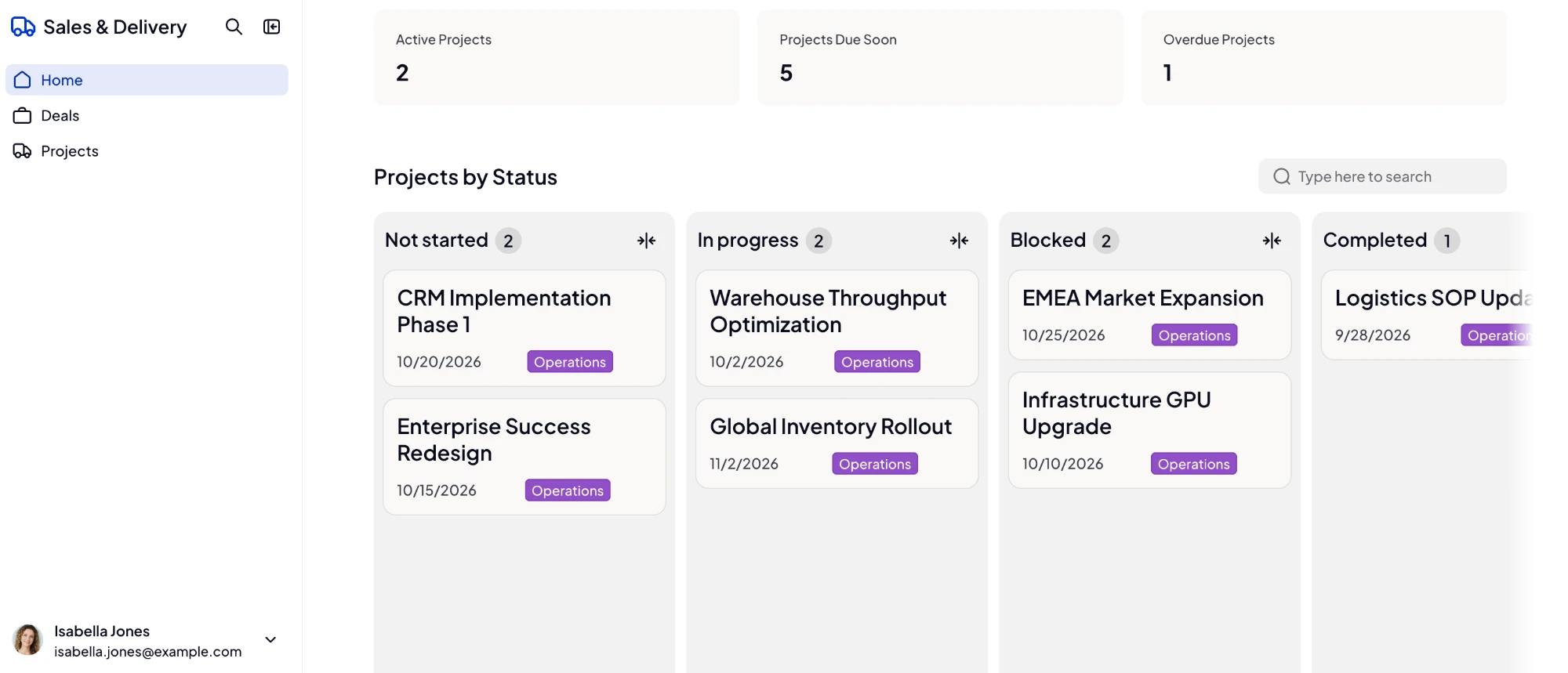Click the 10/20/2026 due date
This screenshot has height=673, width=1568.
tap(439, 362)
